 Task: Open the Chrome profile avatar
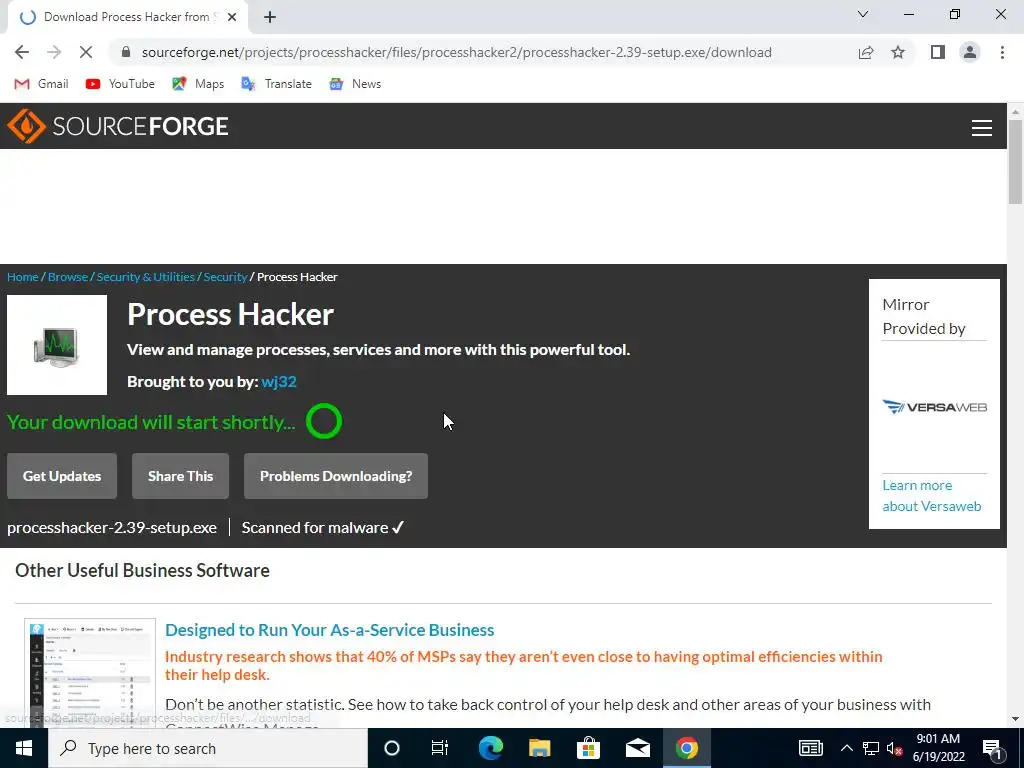(x=970, y=52)
